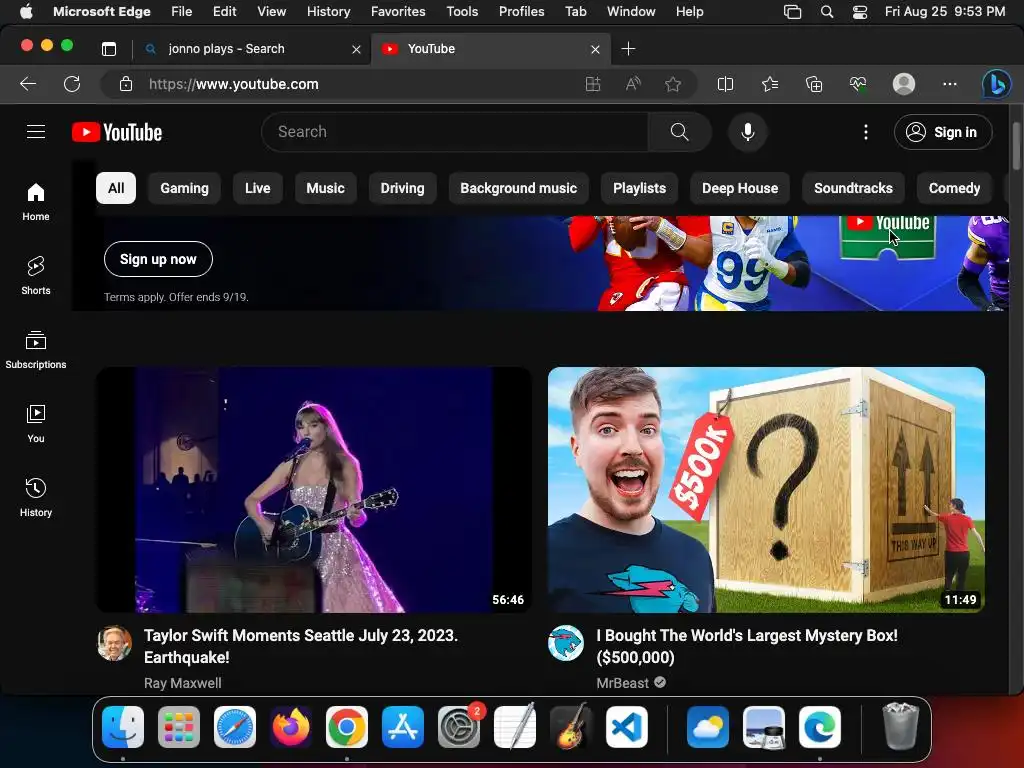Open Edge tab actions menu icon
Screen dimensions: 1024x768
(x=109, y=49)
